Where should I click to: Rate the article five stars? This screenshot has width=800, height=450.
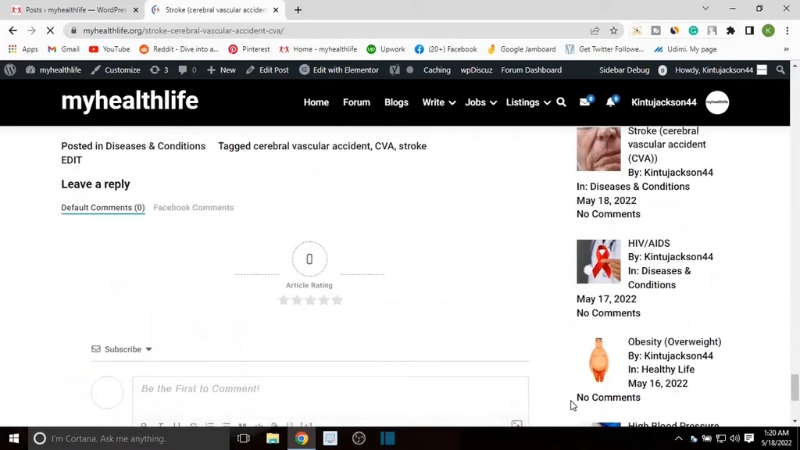337,300
